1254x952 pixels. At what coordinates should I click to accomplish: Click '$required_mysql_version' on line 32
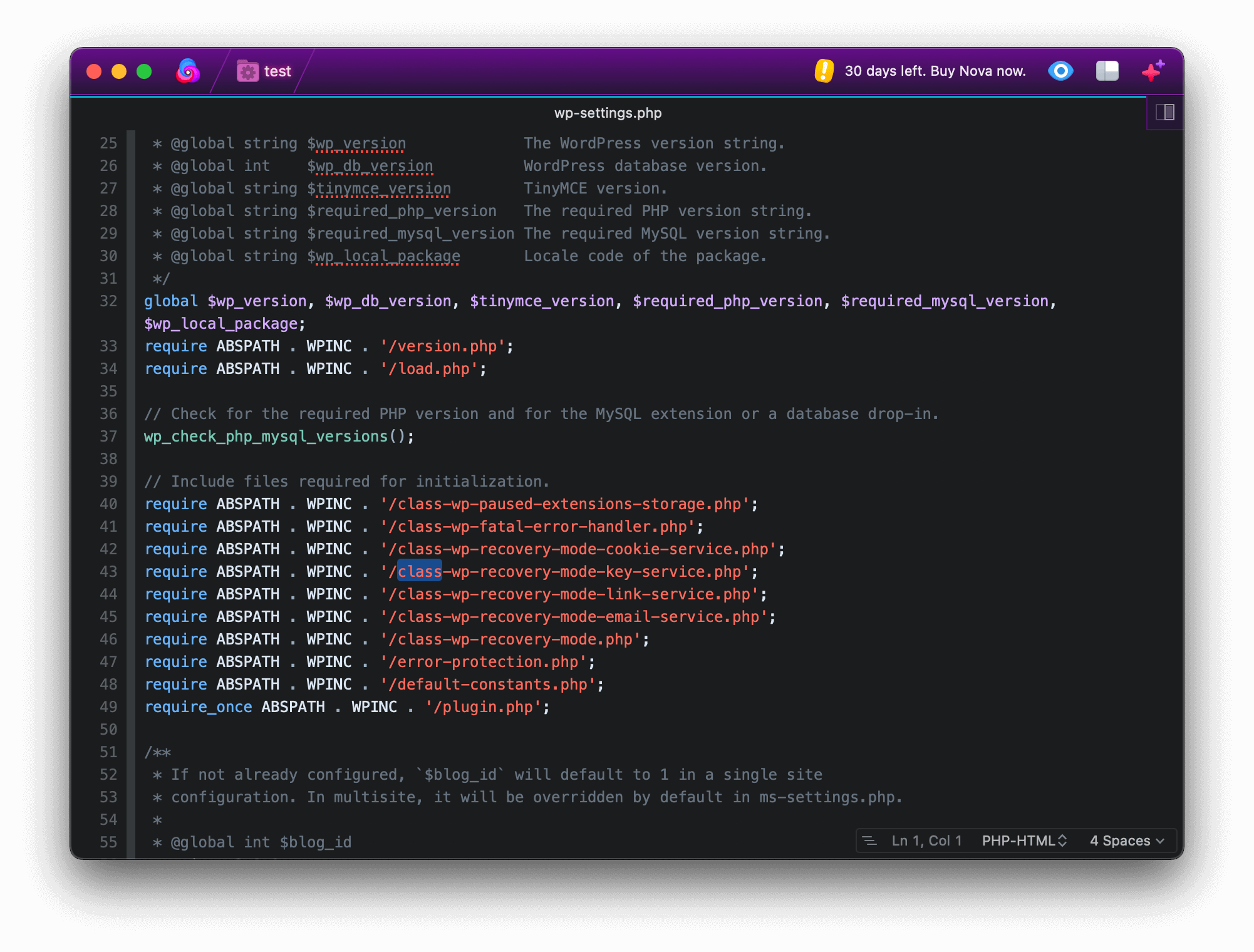945,301
